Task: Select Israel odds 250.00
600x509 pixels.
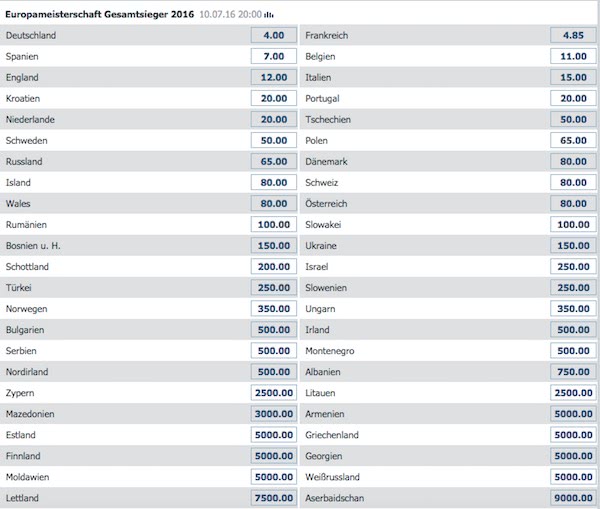Action: tap(573, 267)
